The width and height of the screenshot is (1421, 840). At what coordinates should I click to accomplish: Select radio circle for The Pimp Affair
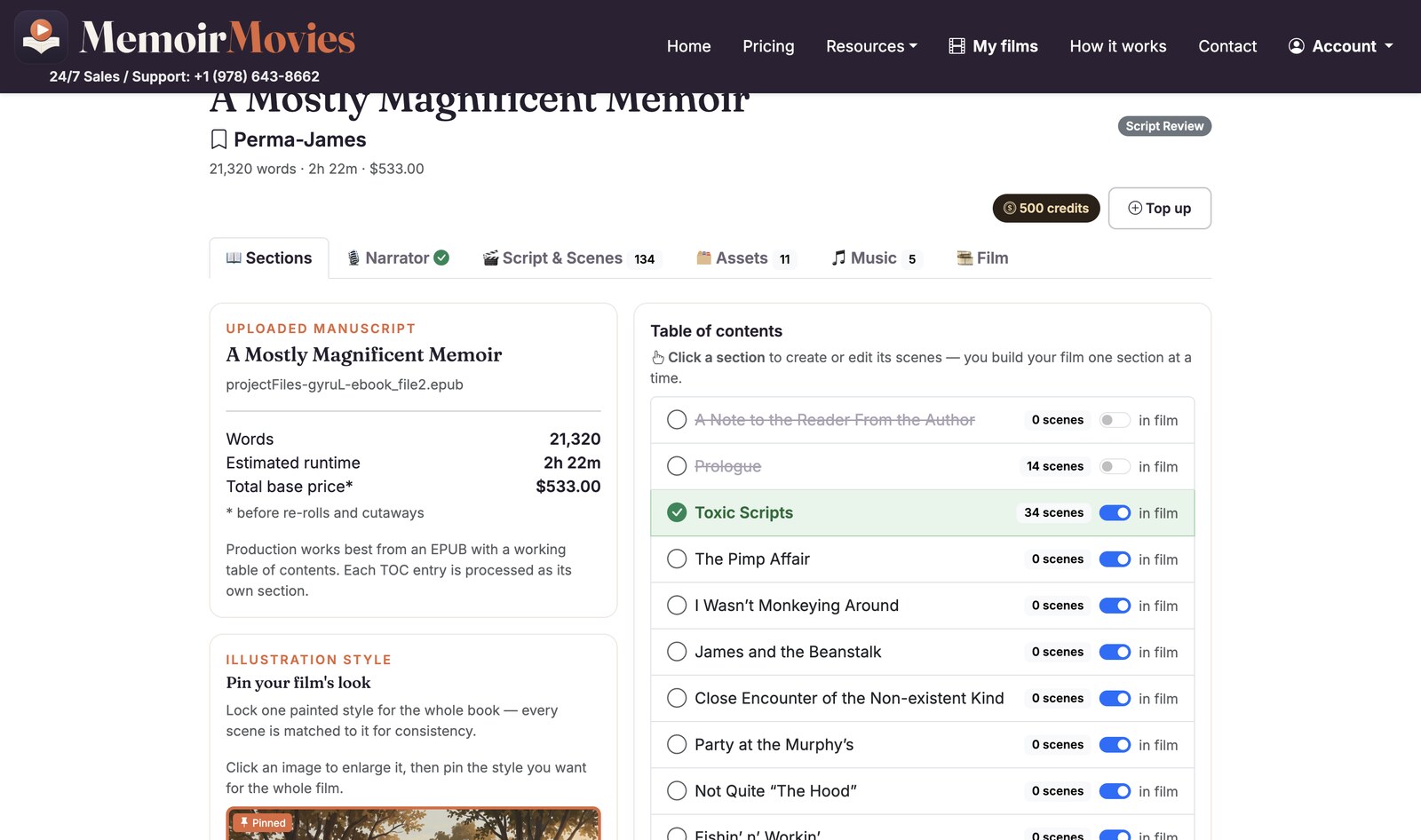677,559
